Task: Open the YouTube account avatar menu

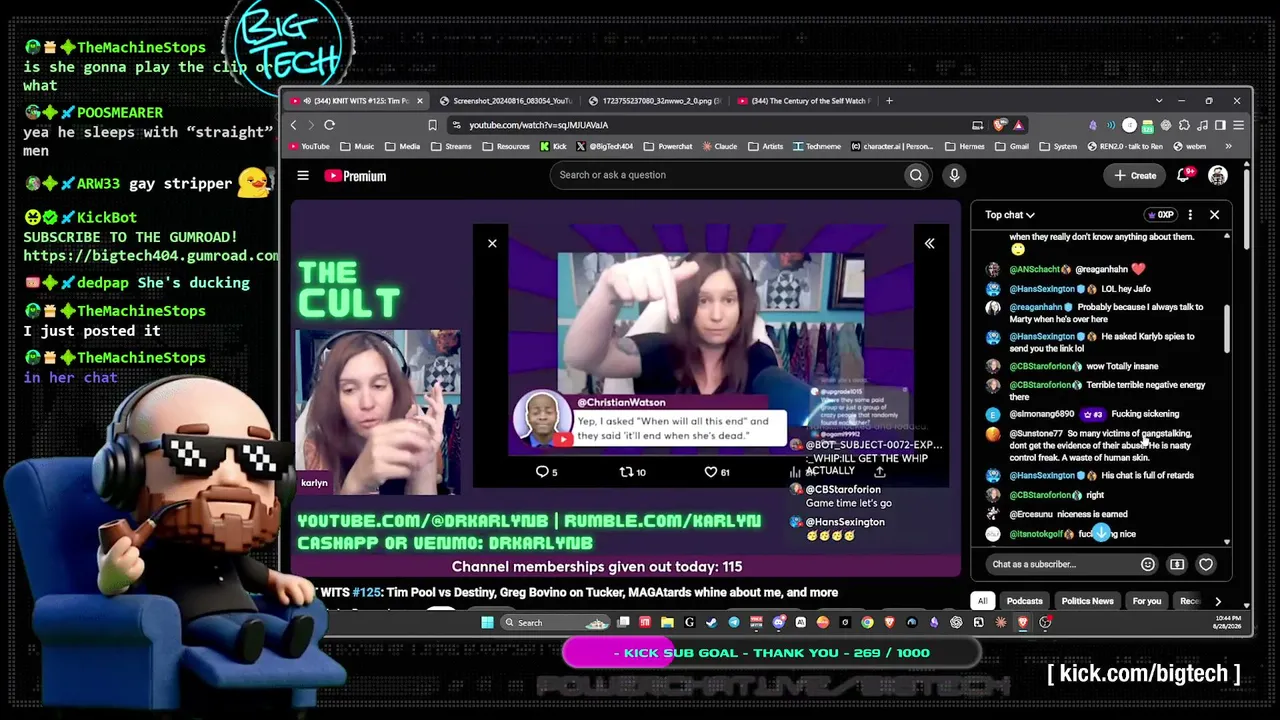Action: point(1218,175)
